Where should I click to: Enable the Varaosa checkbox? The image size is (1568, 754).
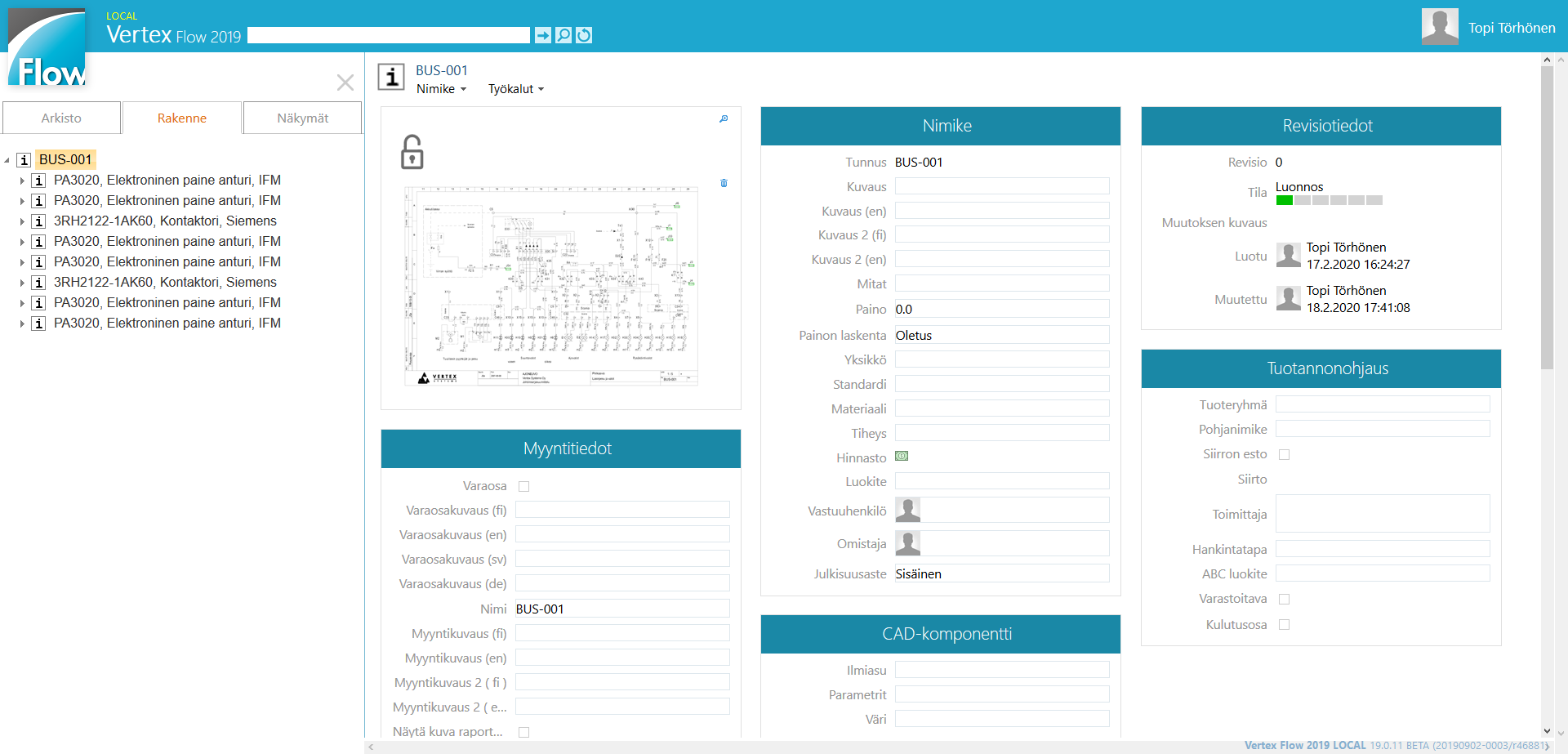[524, 487]
